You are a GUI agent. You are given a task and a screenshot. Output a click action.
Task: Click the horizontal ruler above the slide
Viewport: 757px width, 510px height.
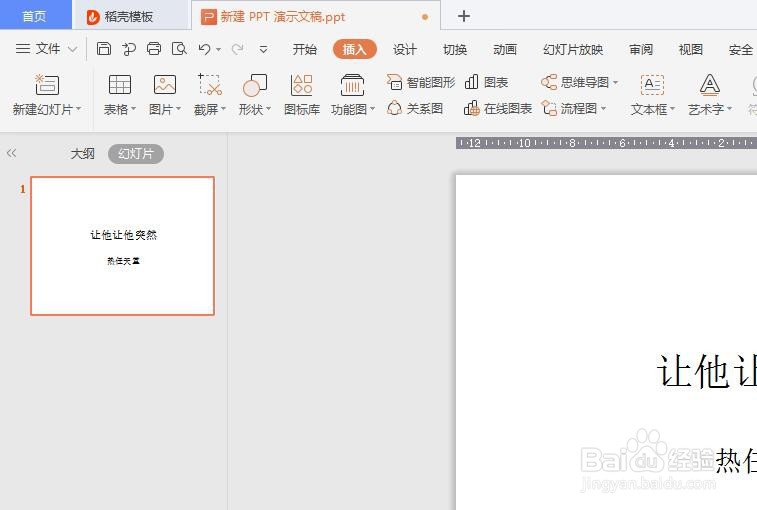tap(606, 143)
